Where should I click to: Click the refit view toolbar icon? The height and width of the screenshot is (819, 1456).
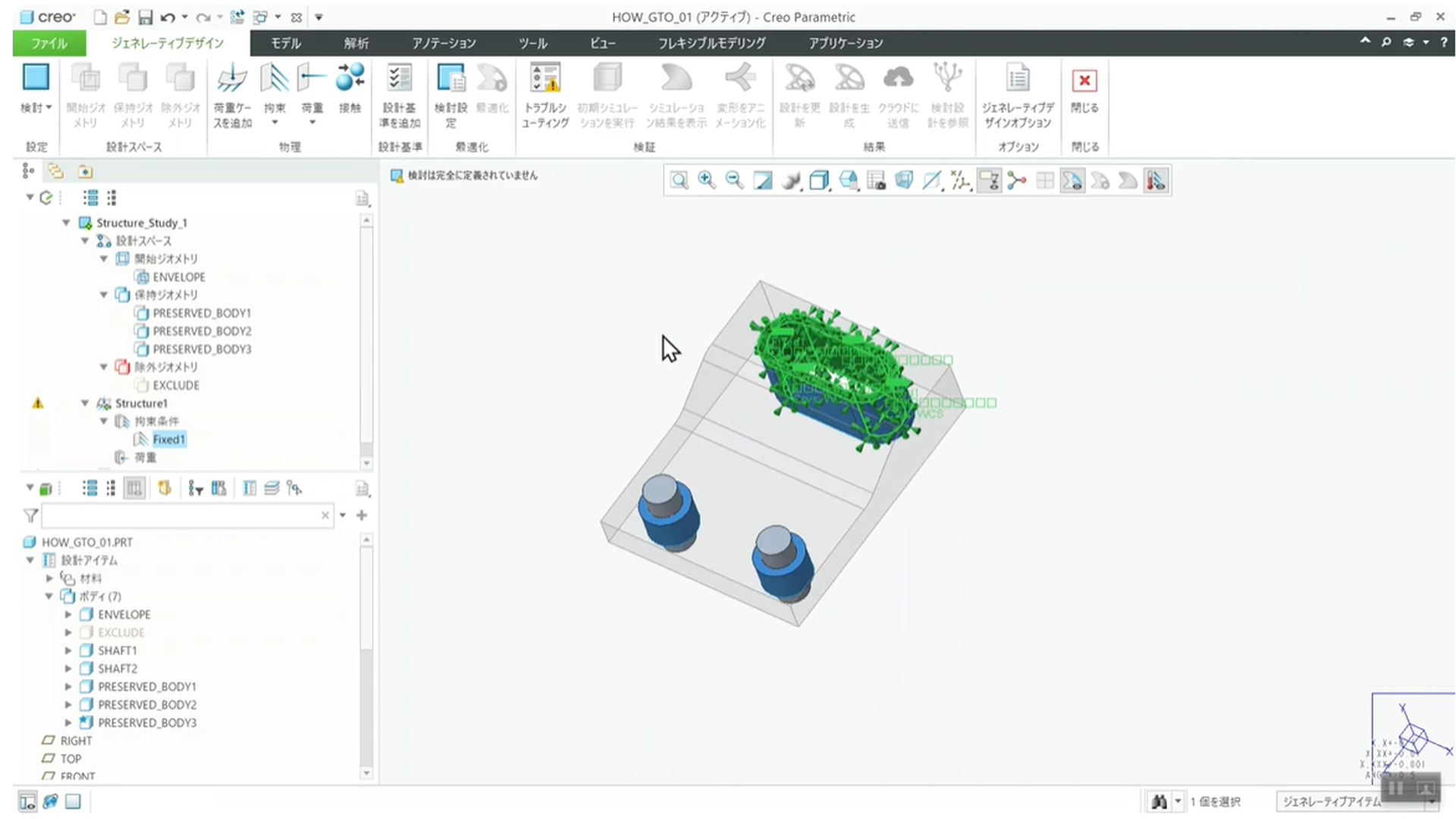(679, 180)
